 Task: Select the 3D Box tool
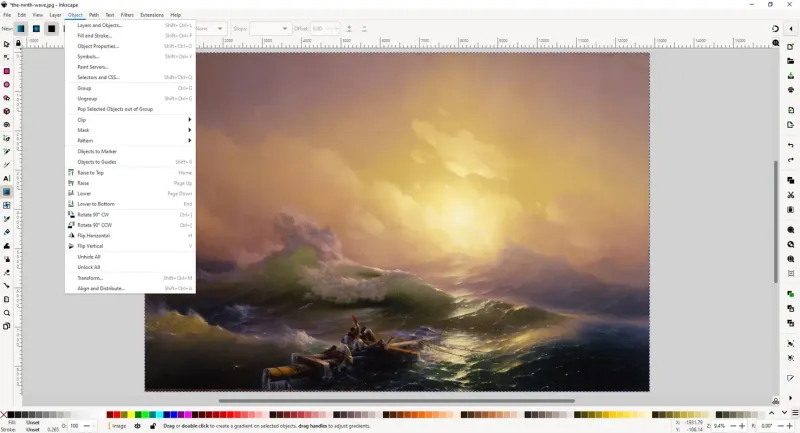7,111
